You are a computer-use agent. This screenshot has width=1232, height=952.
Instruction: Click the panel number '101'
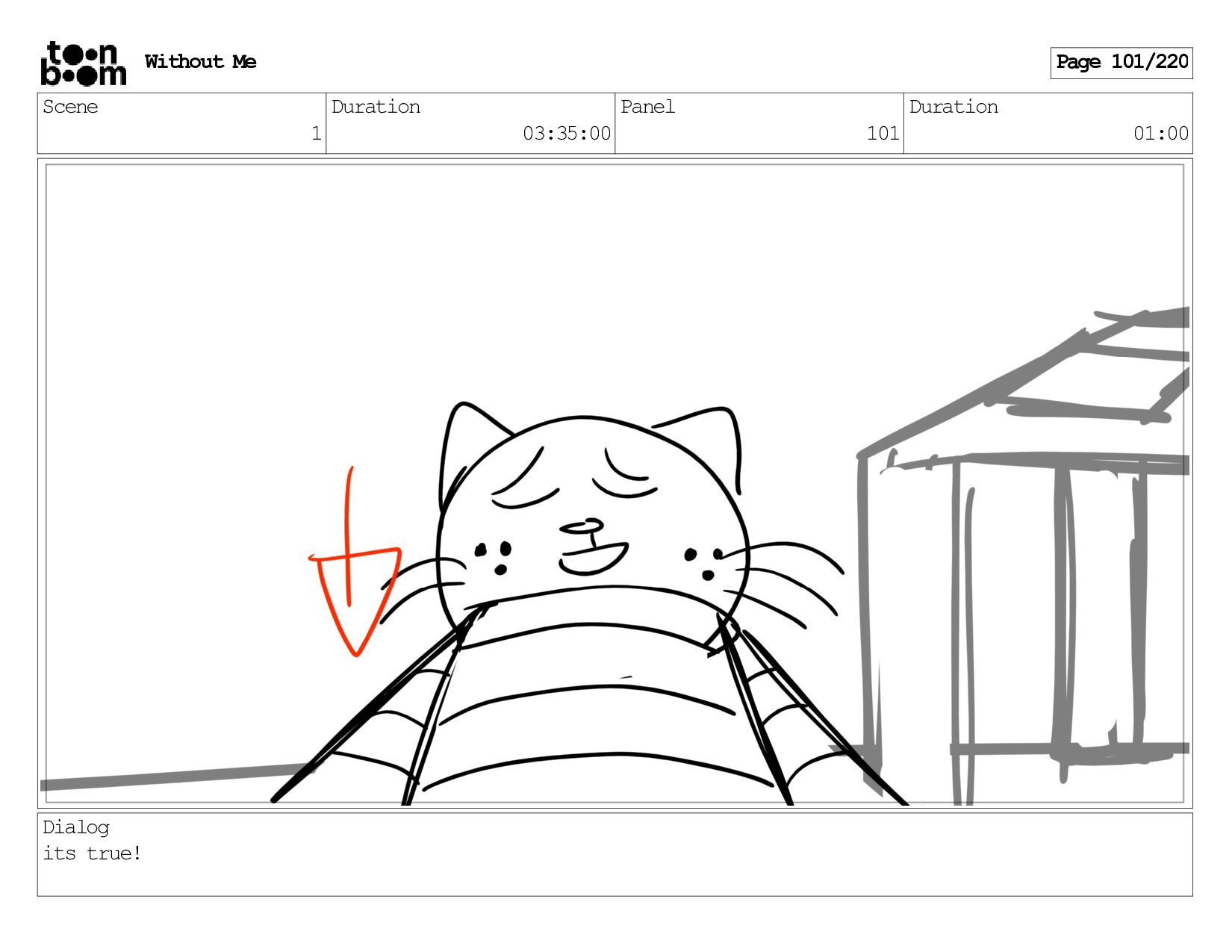(x=883, y=134)
